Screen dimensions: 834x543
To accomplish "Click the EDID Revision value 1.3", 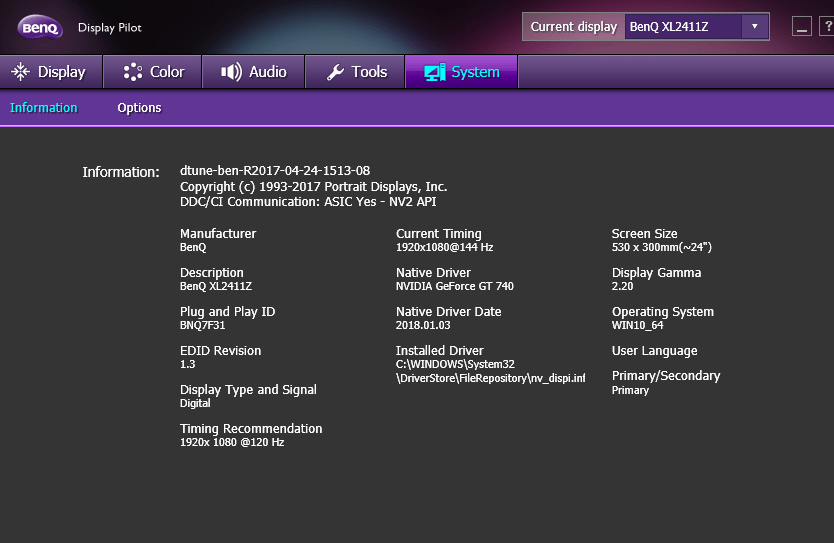I will click(187, 364).
